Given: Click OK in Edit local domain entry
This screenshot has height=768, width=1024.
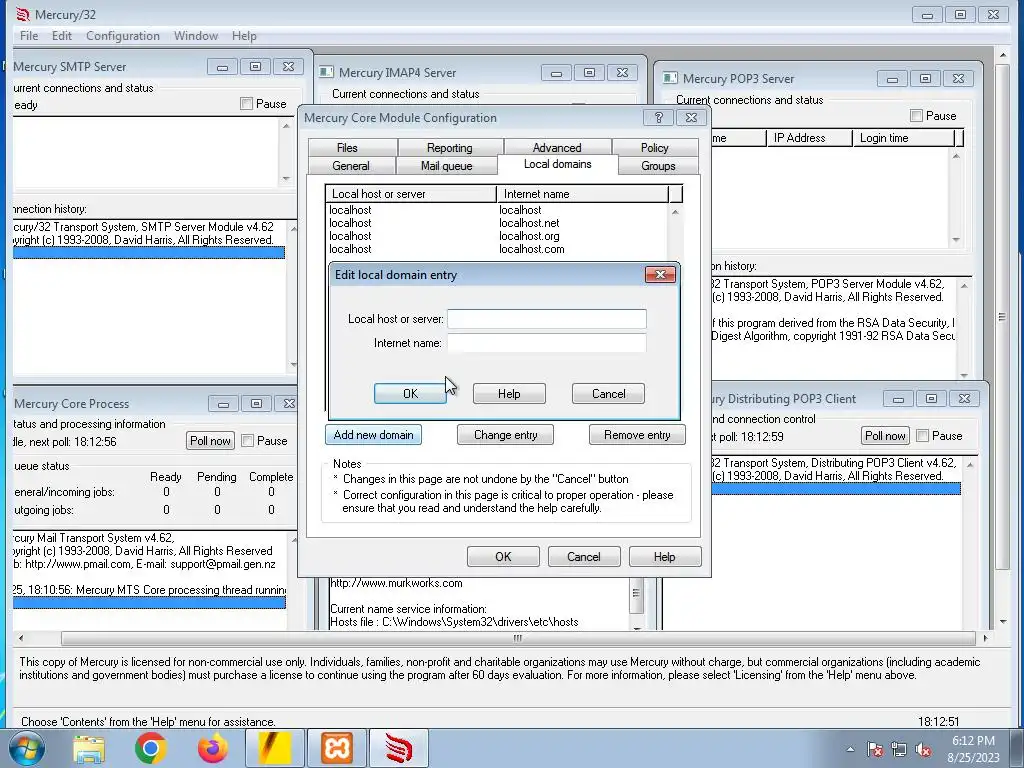Looking at the screenshot, I should pyautogui.click(x=410, y=393).
